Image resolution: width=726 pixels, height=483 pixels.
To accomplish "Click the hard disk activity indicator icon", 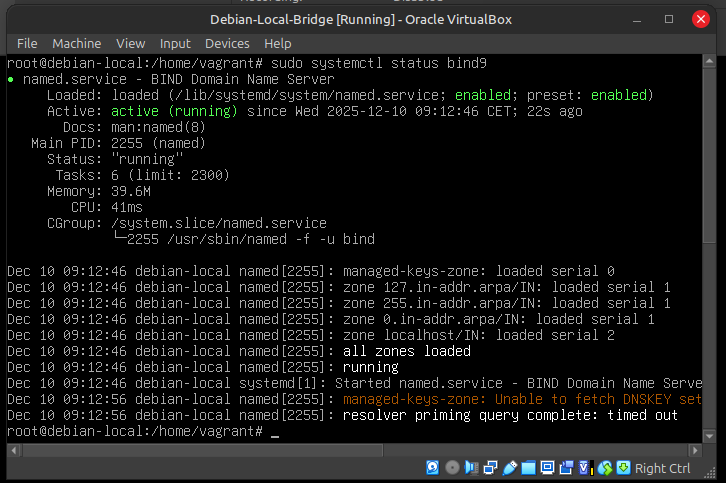I will tap(433, 468).
